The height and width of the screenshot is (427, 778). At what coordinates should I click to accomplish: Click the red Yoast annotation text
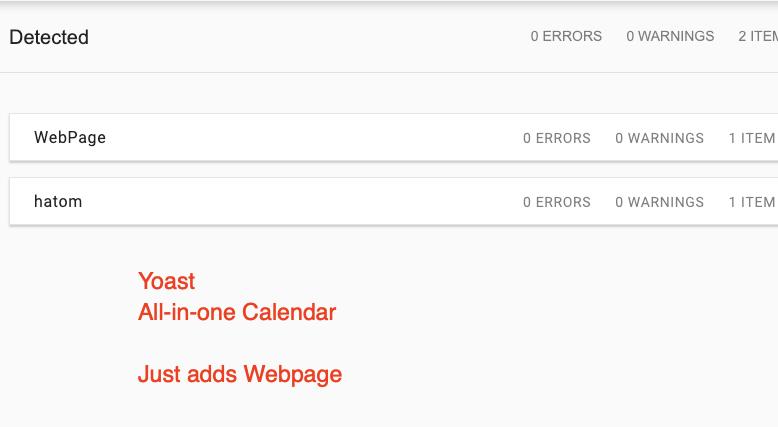click(167, 281)
